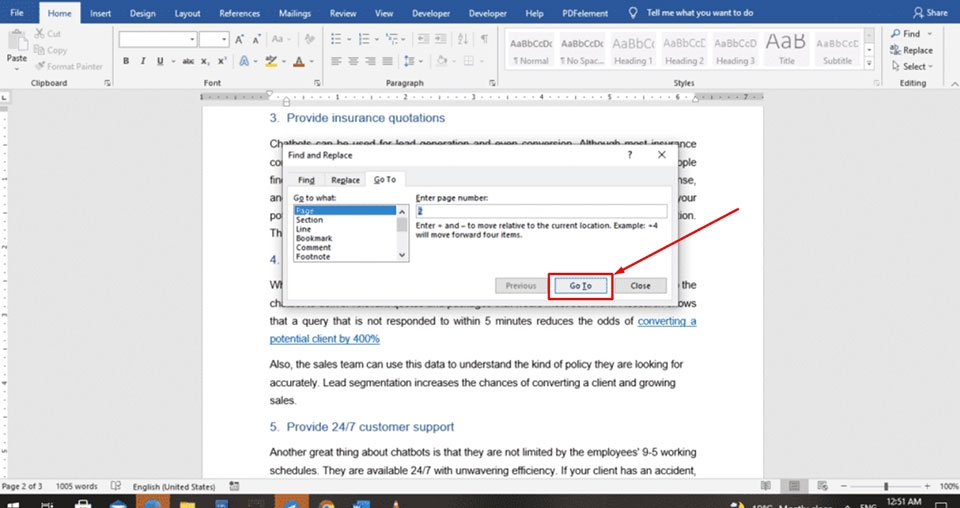Decrease paragraph indent

[423, 40]
